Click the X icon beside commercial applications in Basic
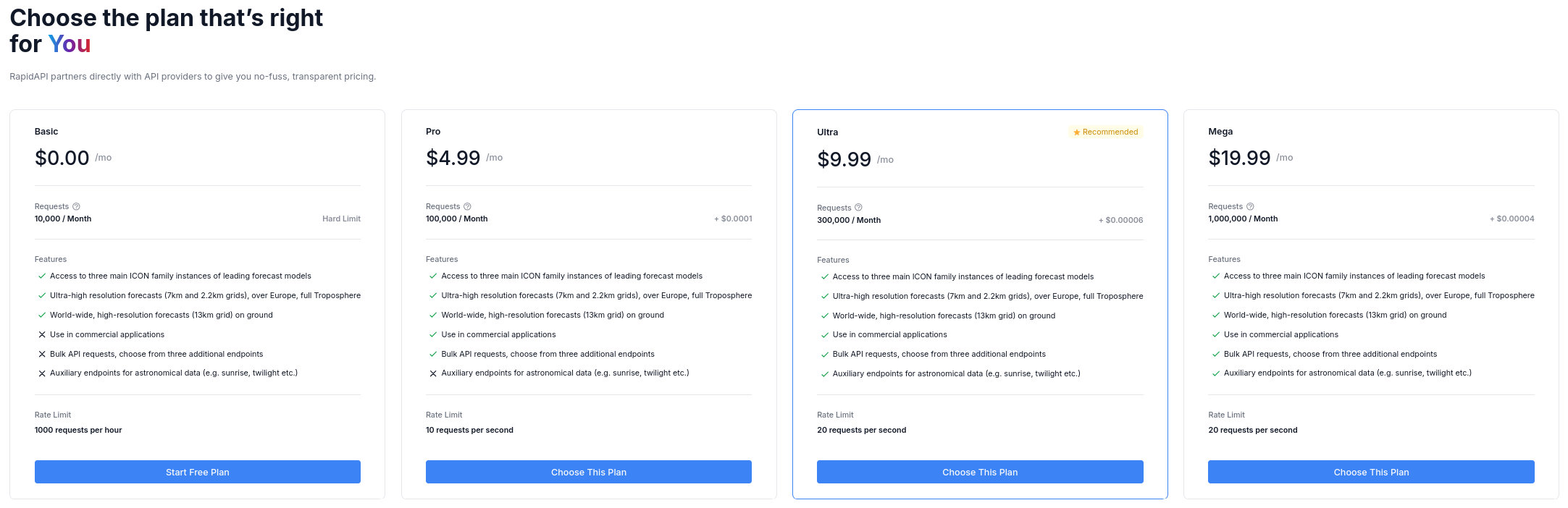This screenshot has height=508, width=1568. click(41, 334)
